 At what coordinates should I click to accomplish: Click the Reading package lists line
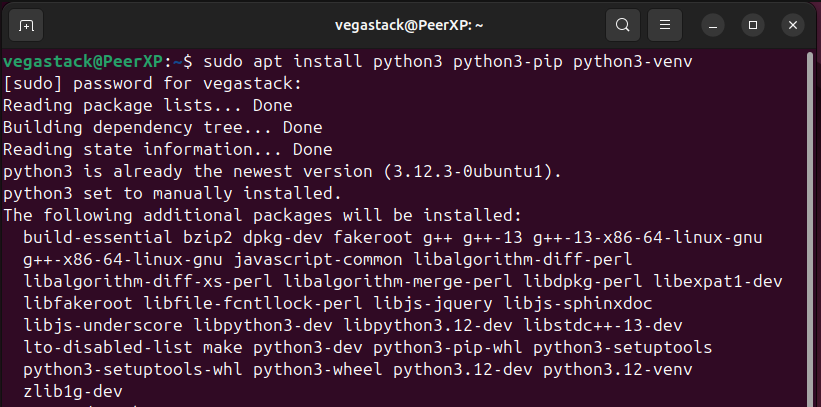click(147, 106)
